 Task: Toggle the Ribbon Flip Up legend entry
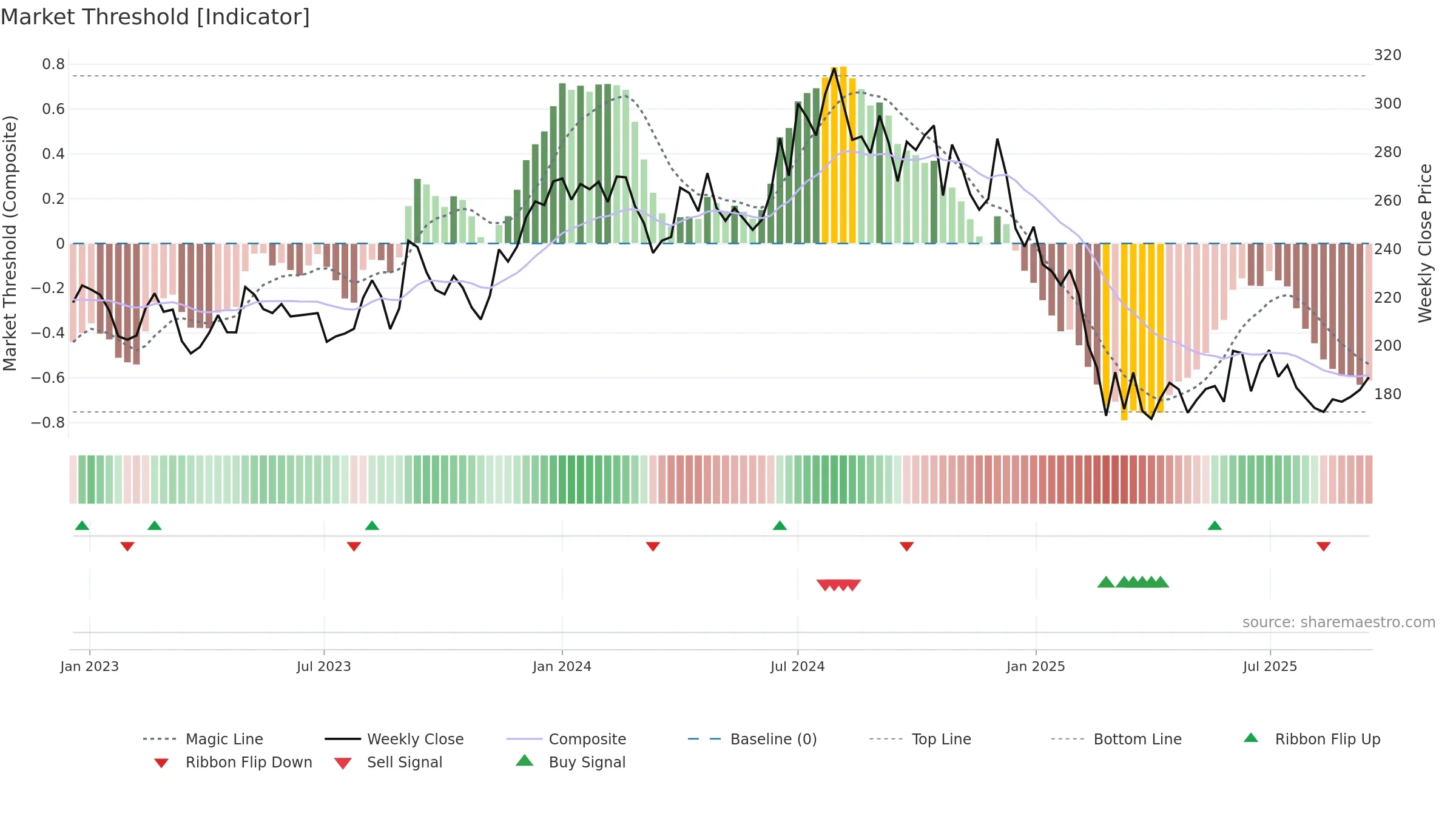pos(1312,739)
